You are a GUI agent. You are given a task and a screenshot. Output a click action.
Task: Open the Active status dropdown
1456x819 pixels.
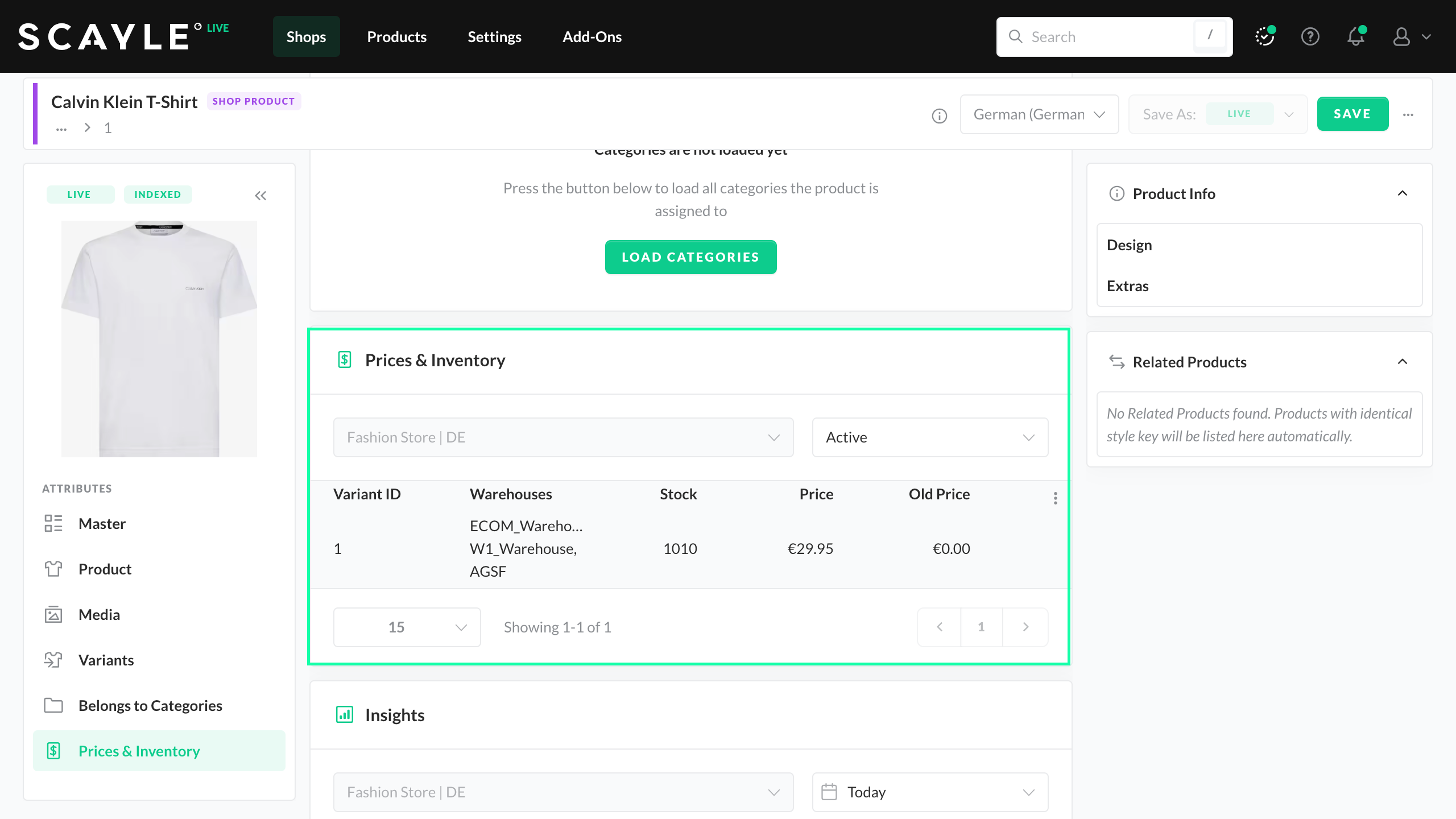click(930, 437)
